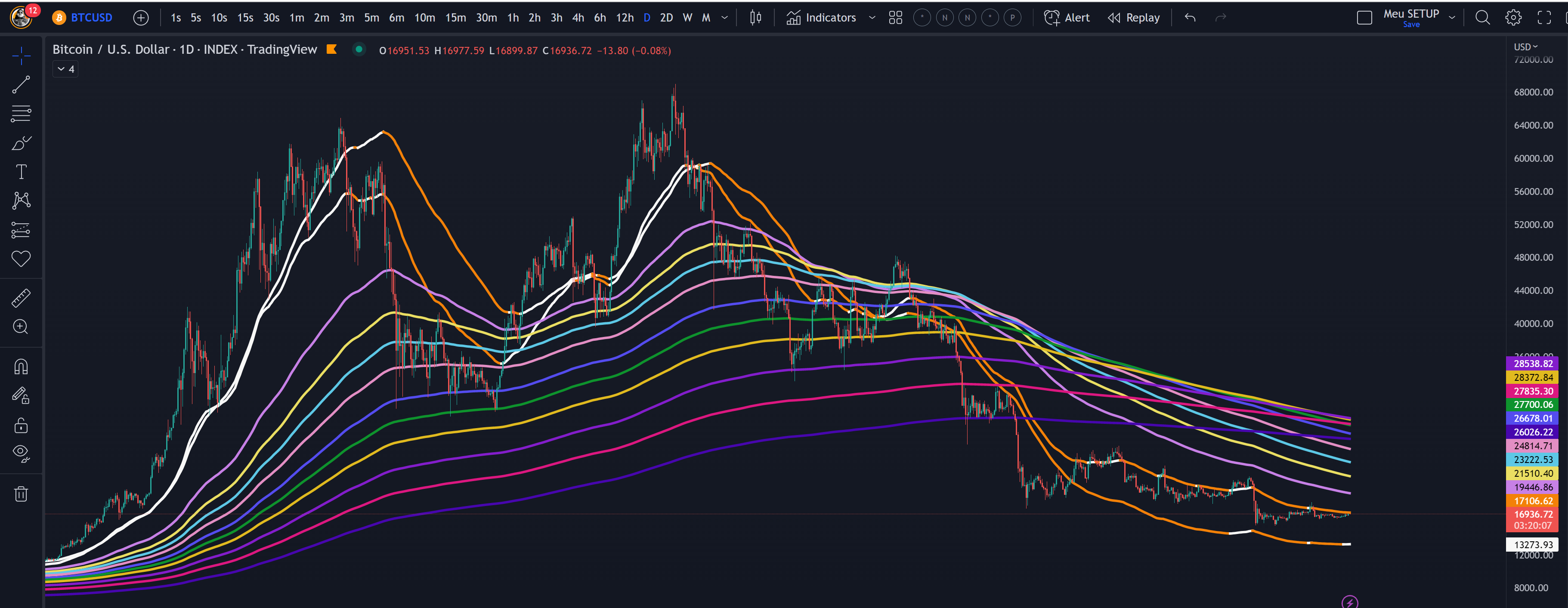Screen dimensions: 1568x608
Task: Toggle magnet mode for drawings
Action: [x=21, y=366]
